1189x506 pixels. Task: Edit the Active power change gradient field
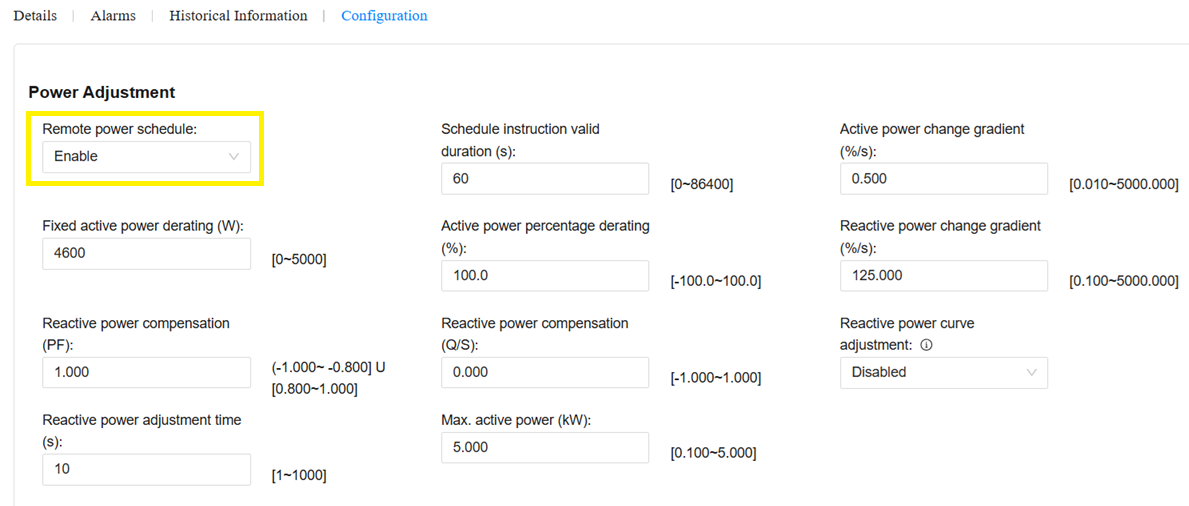coord(943,179)
